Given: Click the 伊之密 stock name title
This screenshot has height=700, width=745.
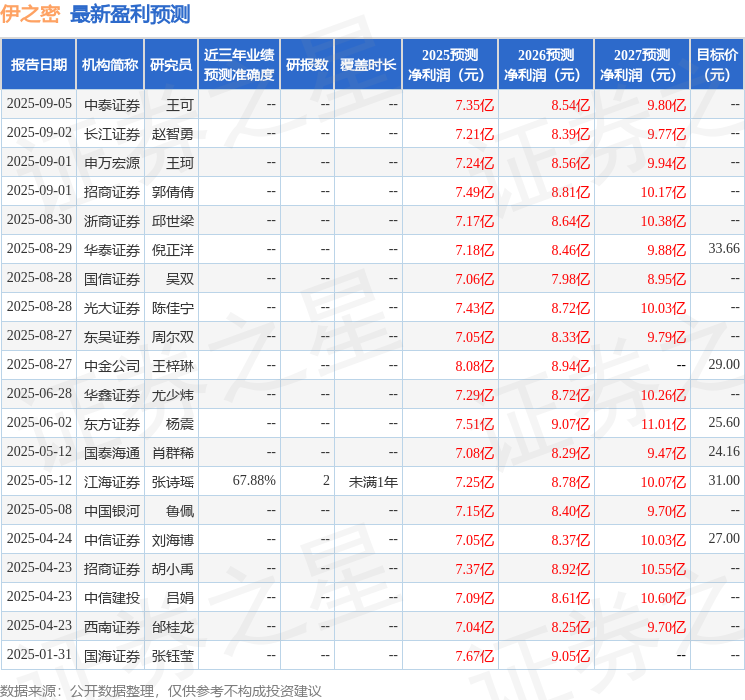Looking at the screenshot, I should [30, 14].
